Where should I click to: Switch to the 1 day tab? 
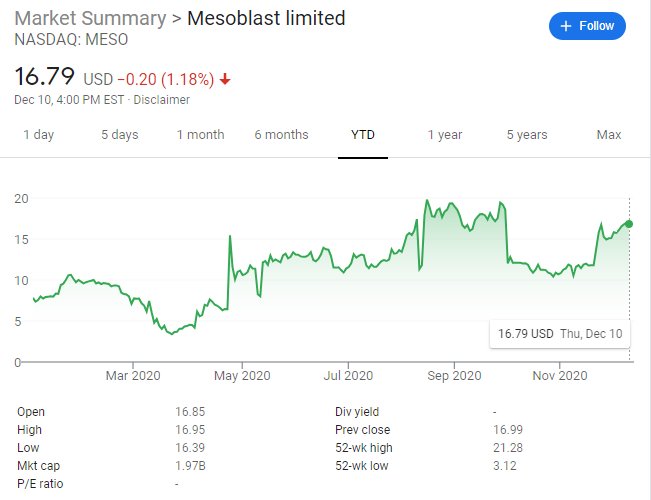39,135
